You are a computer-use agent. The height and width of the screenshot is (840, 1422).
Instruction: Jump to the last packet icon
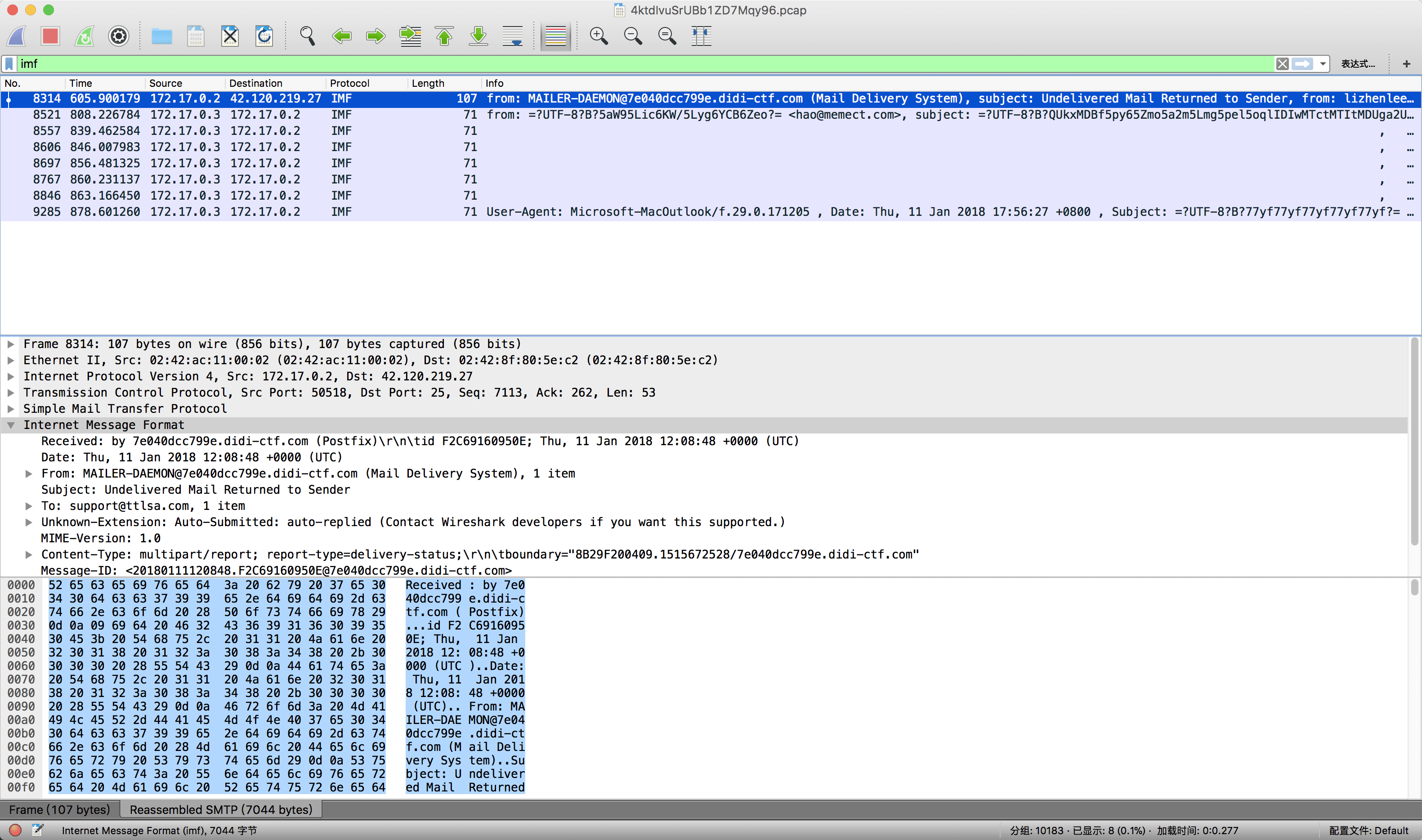tap(478, 36)
